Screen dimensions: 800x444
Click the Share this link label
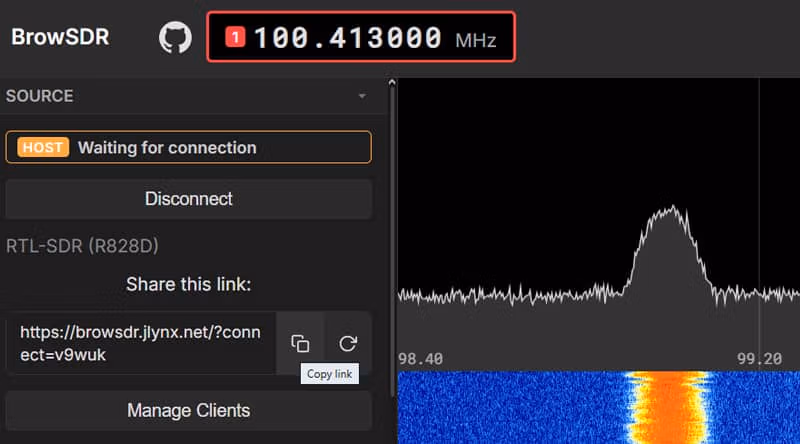coord(189,284)
